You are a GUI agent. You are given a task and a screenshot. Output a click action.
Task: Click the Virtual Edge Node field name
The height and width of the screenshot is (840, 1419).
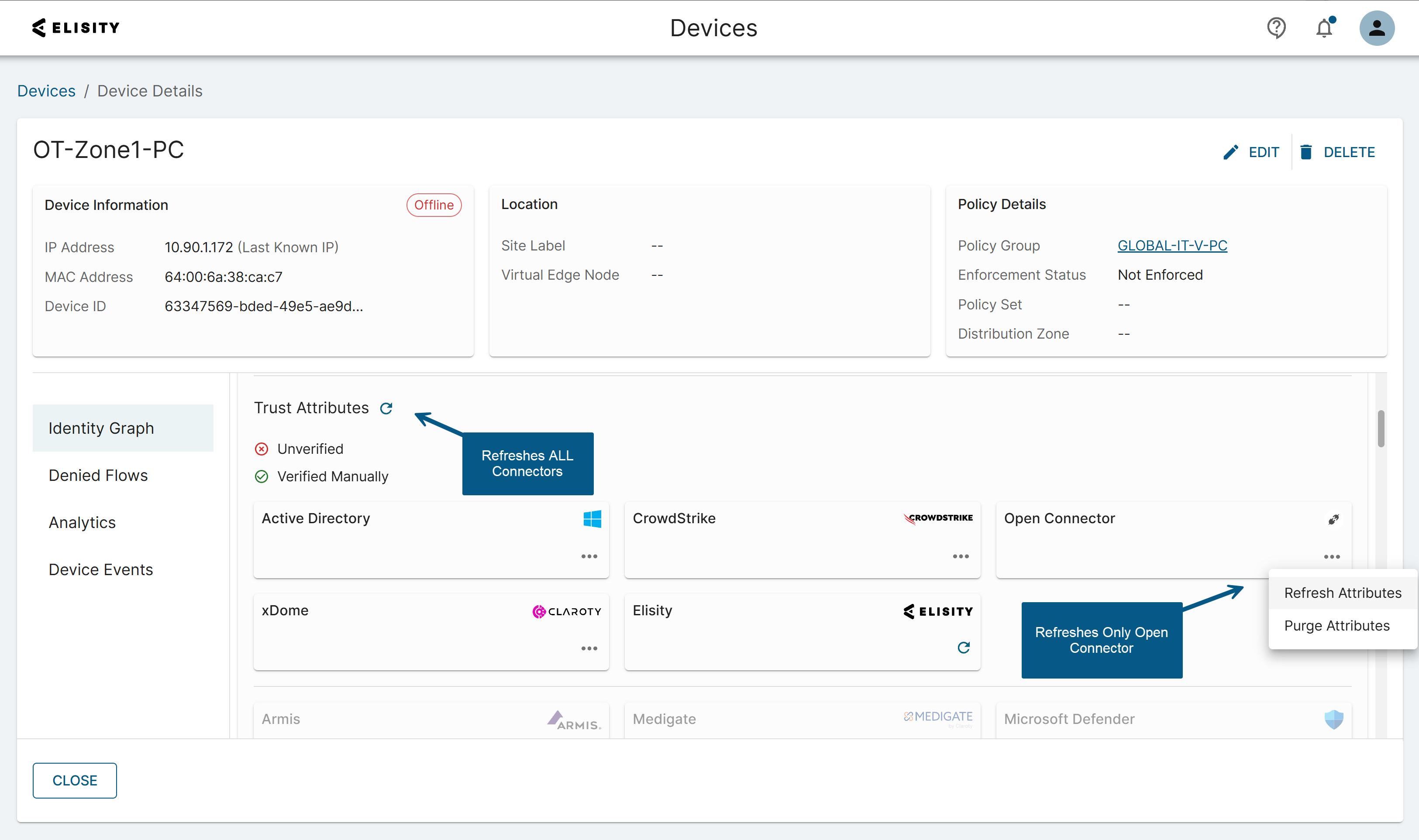click(x=560, y=275)
